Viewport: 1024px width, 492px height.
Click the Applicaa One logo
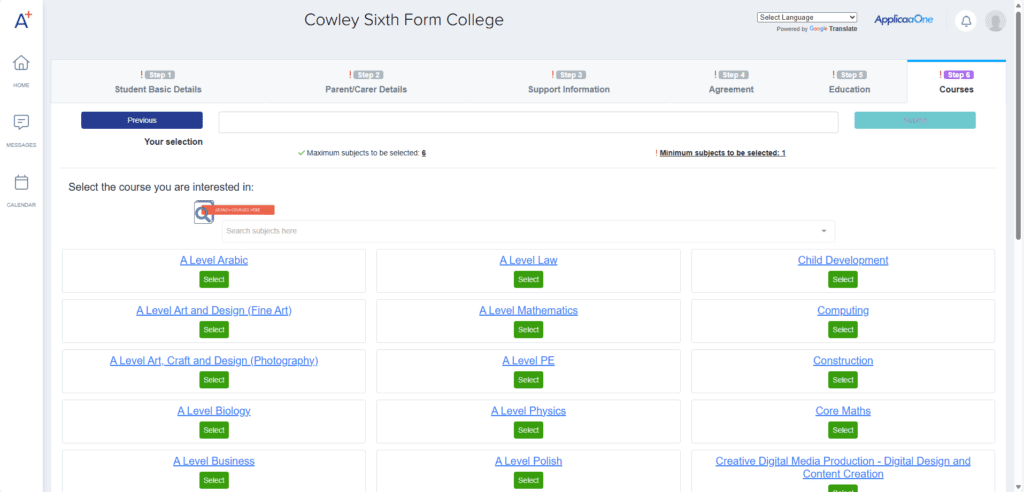coord(903,20)
